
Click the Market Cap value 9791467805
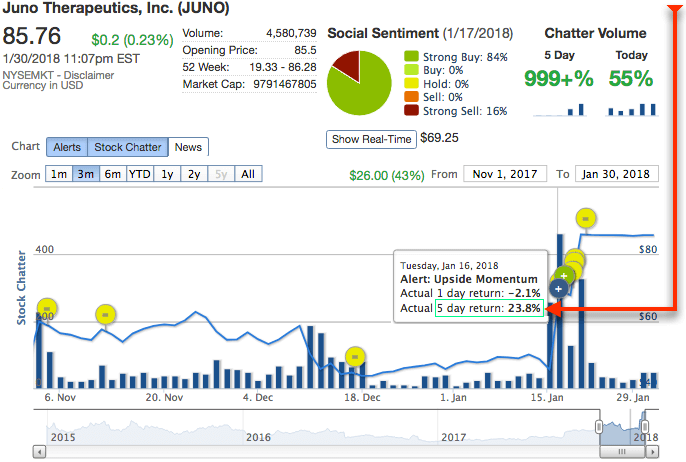[x=285, y=84]
